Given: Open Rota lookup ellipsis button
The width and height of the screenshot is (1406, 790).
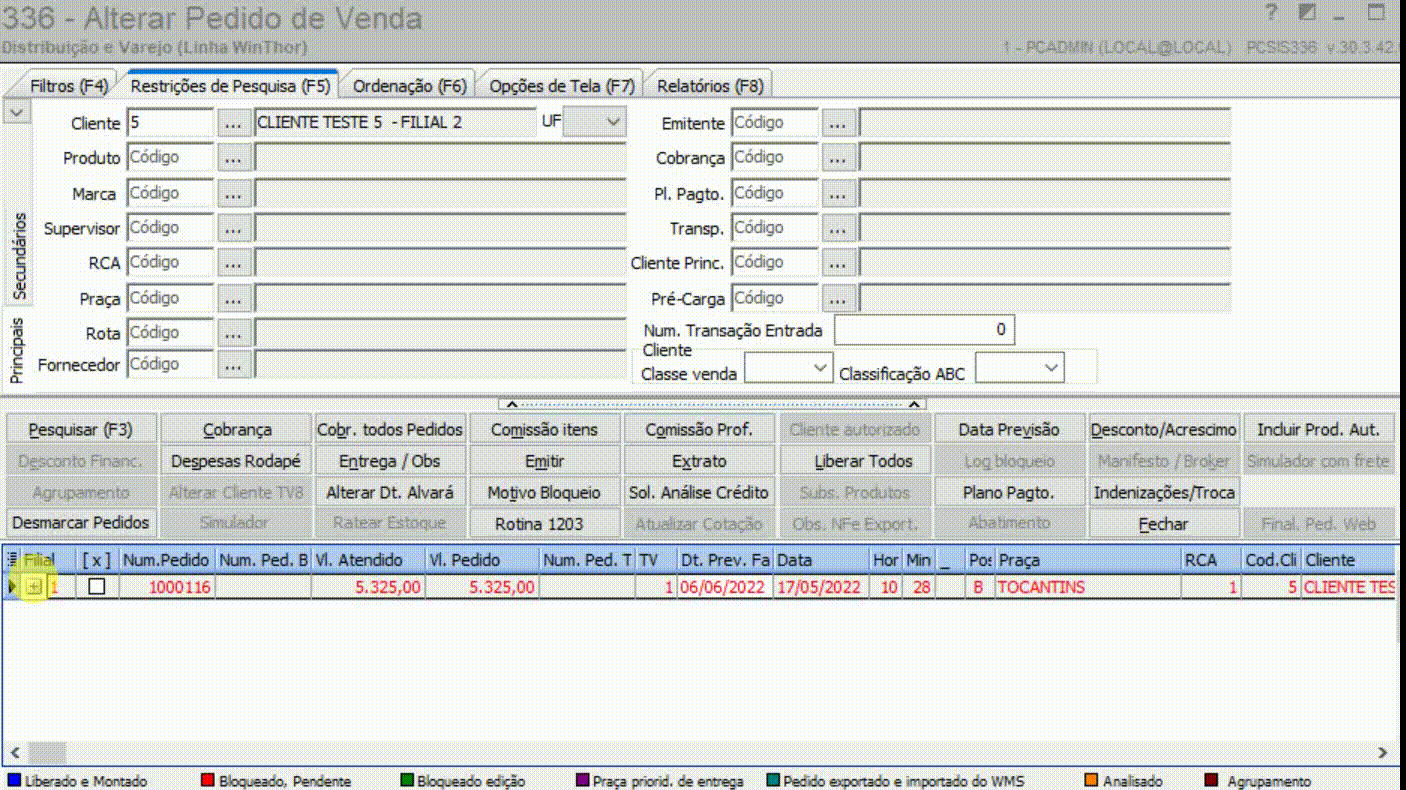Looking at the screenshot, I should 233,333.
